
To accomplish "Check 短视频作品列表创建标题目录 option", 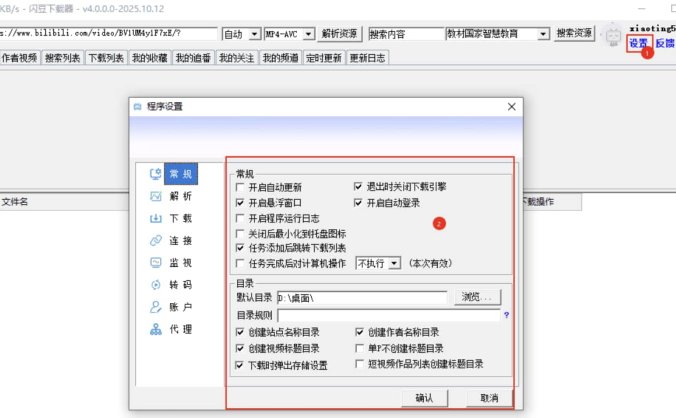I will [360, 364].
